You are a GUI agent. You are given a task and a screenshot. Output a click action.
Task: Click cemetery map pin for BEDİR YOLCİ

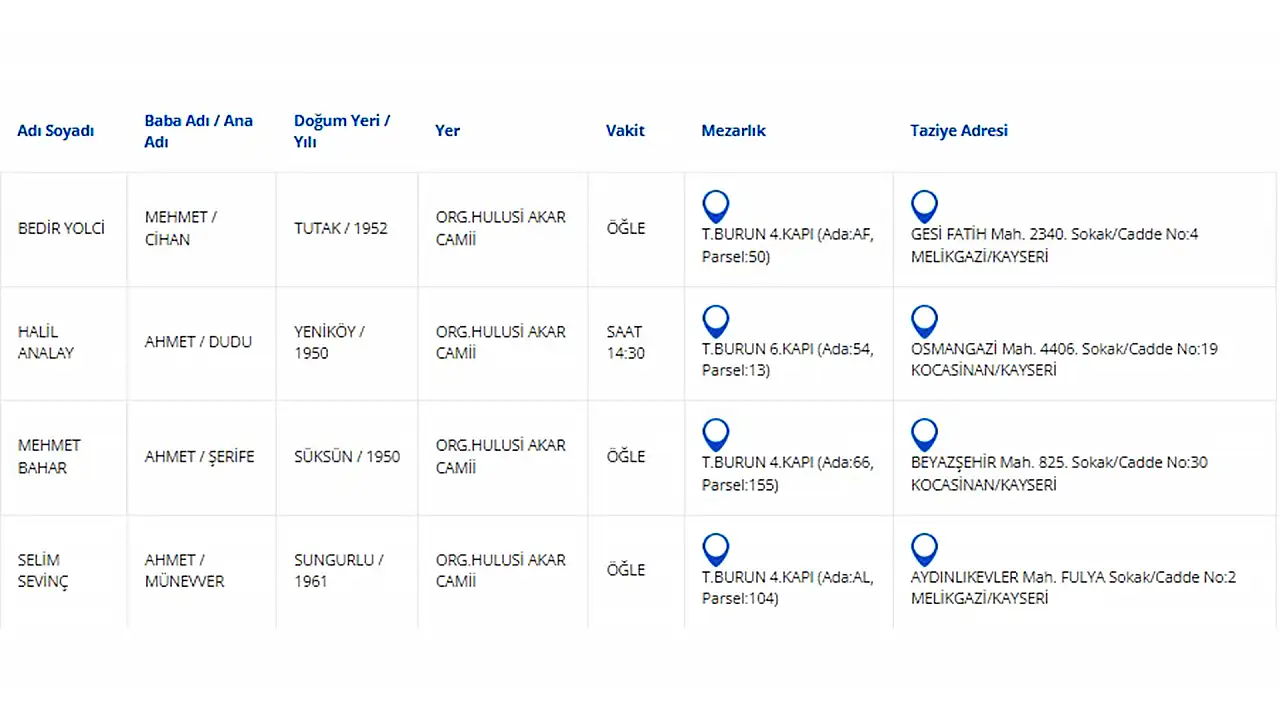tap(715, 206)
